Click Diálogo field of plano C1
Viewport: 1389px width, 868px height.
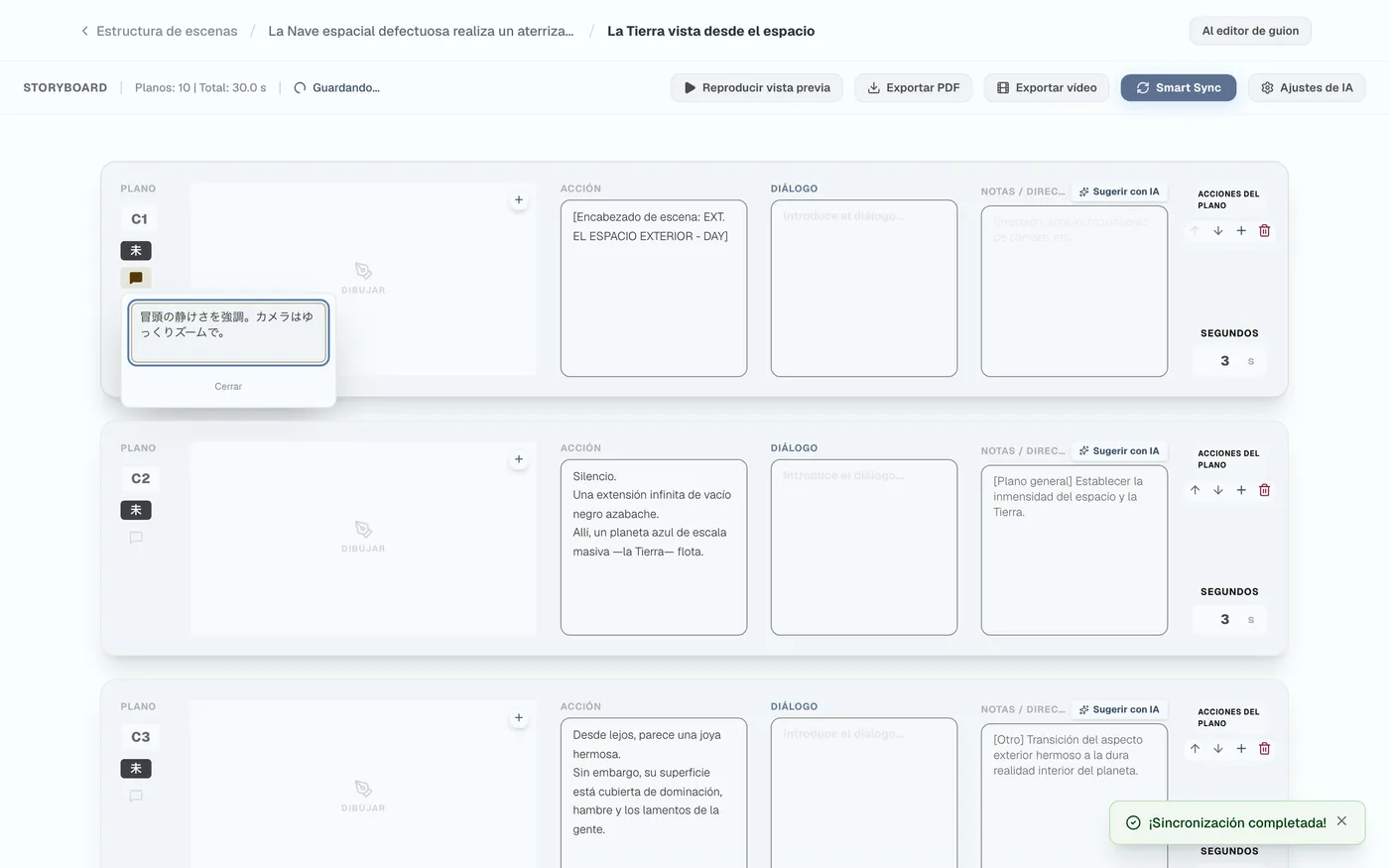click(864, 289)
